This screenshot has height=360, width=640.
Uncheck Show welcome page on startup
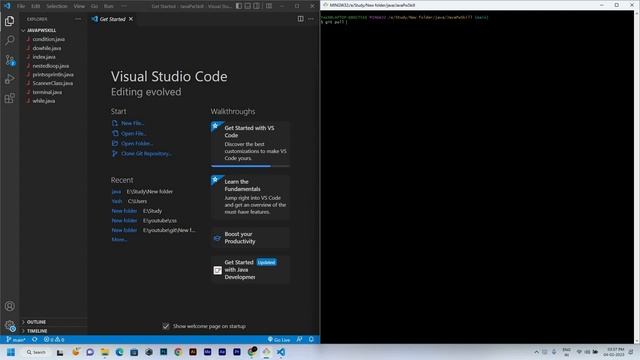166,326
